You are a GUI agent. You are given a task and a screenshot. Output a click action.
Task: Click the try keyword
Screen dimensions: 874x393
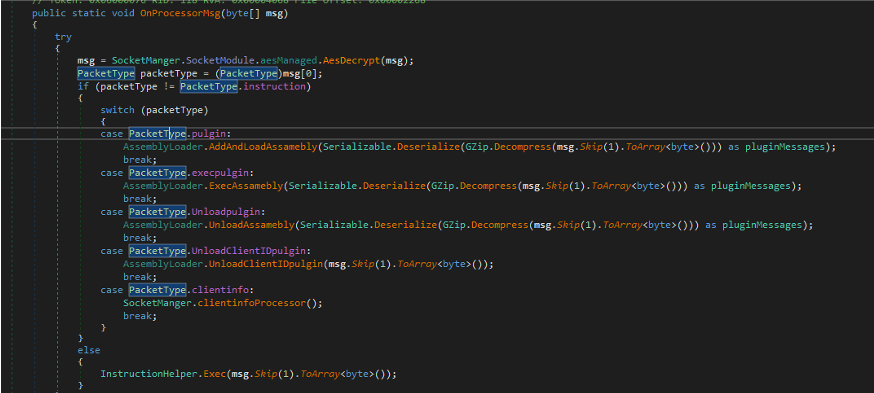tap(63, 36)
